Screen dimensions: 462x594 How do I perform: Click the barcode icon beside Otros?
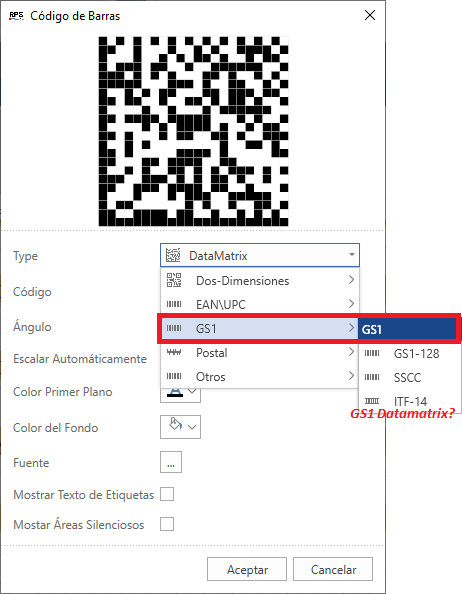click(x=174, y=376)
